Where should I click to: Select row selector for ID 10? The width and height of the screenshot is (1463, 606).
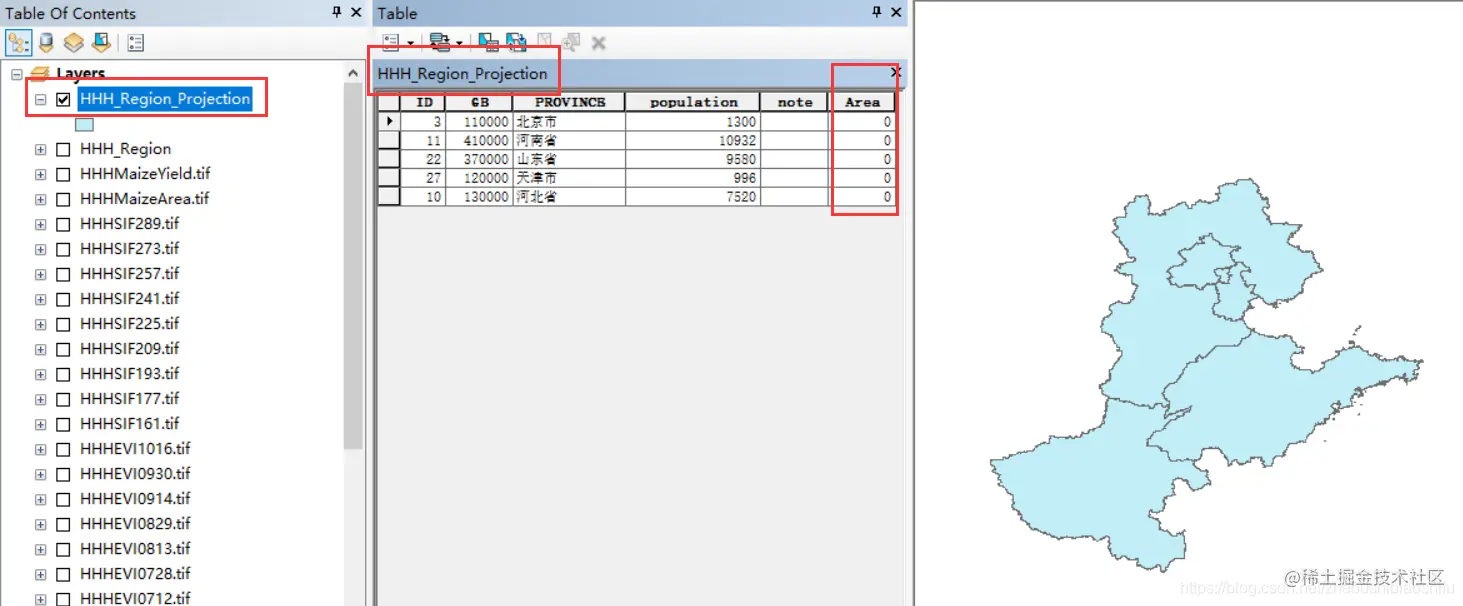point(389,197)
